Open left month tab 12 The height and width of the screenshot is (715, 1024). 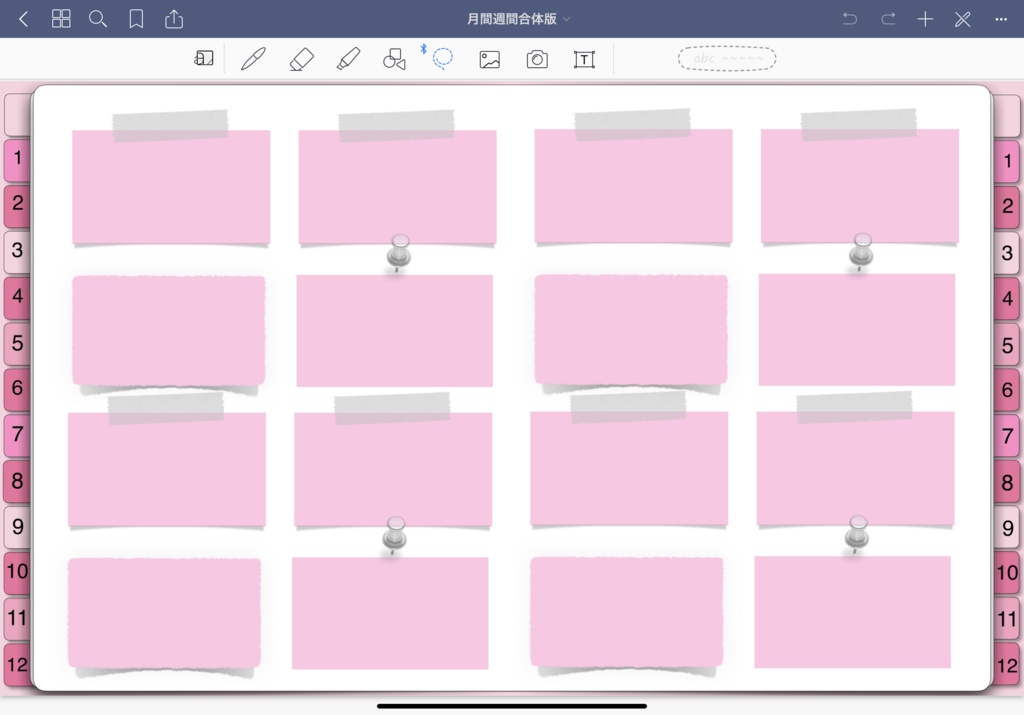point(18,665)
